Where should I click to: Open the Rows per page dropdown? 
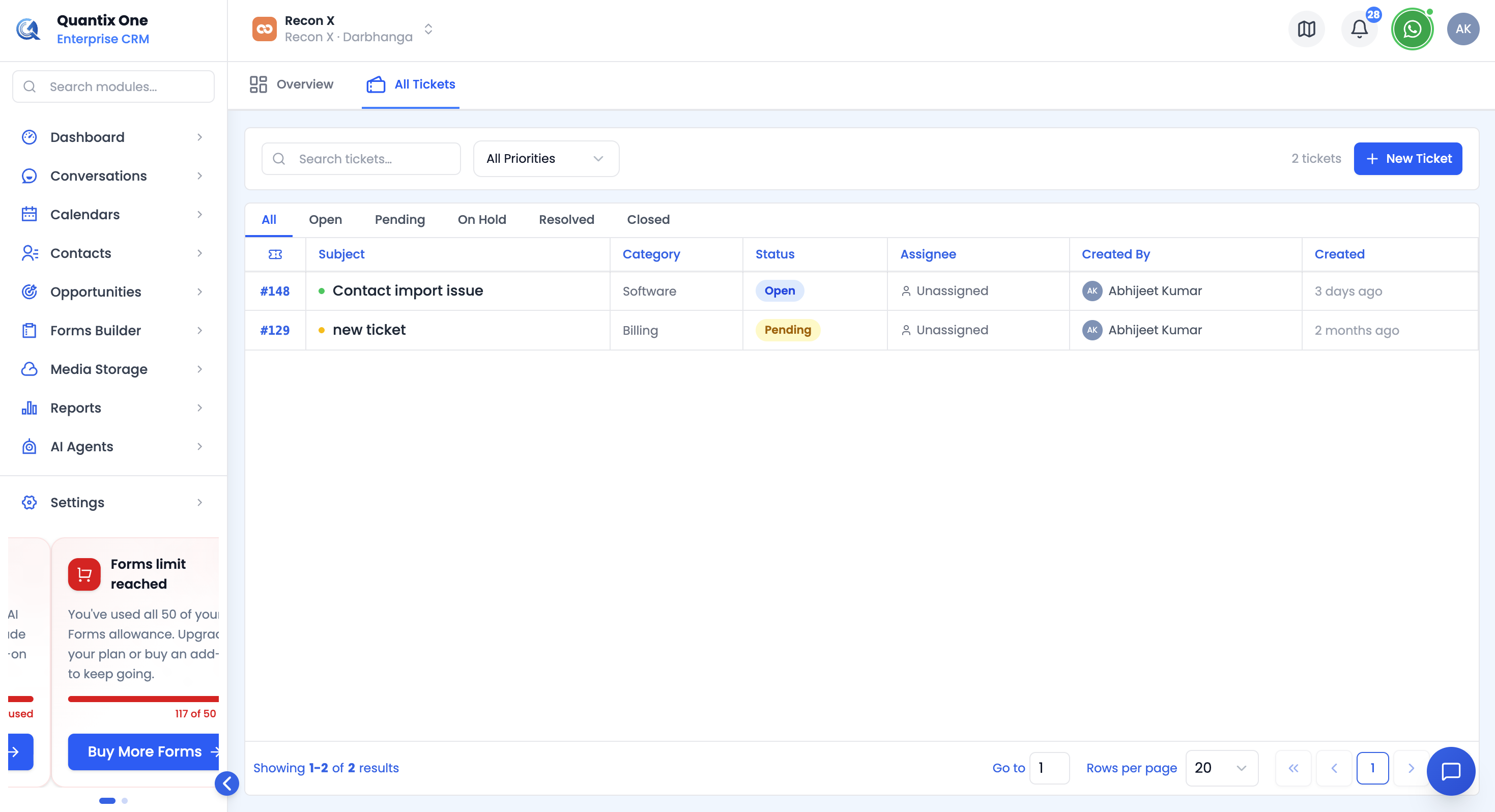point(1221,768)
